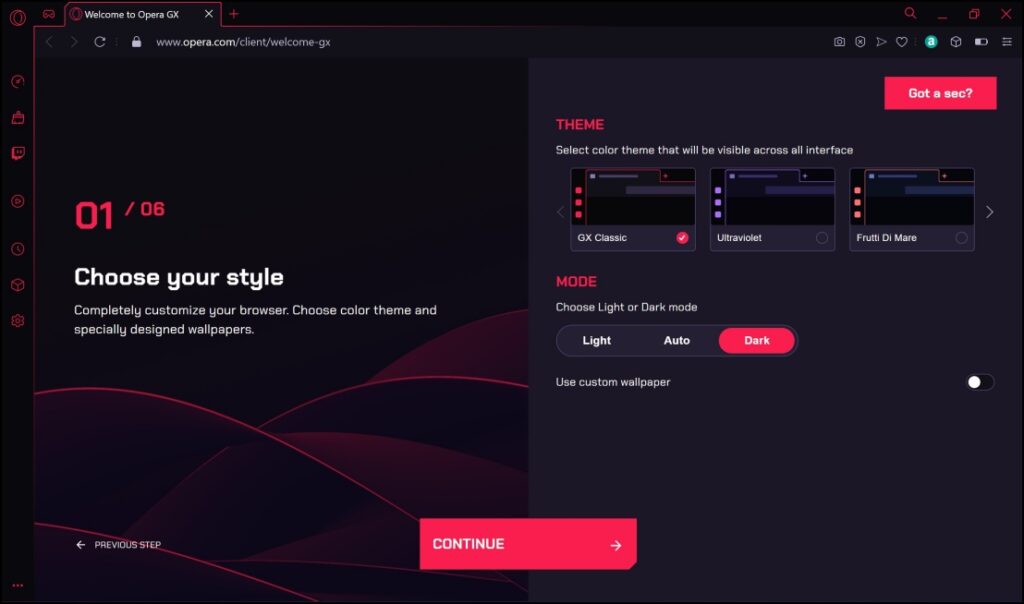Image resolution: width=1024 pixels, height=604 pixels.
Task: Open GX Control speedometer icon in sidebar
Action: (x=18, y=82)
